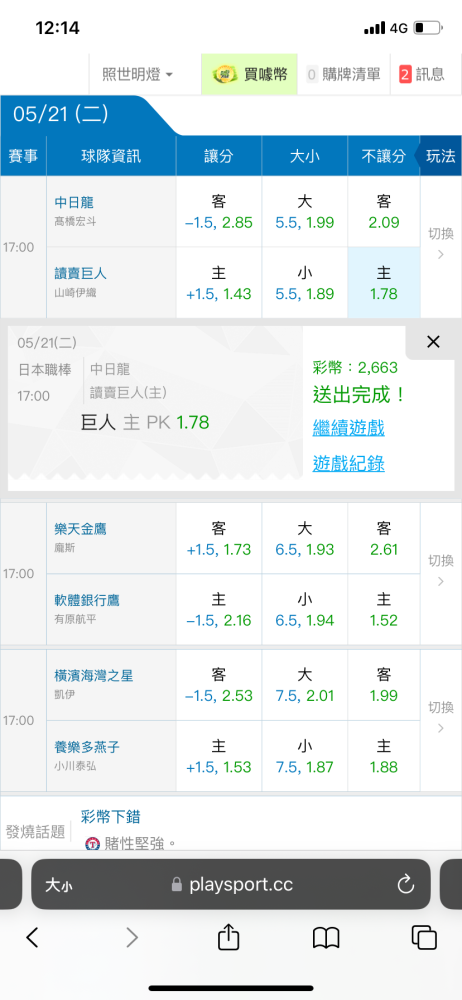Show Safari tabs overview icon
The width and height of the screenshot is (462, 1000).
click(424, 938)
